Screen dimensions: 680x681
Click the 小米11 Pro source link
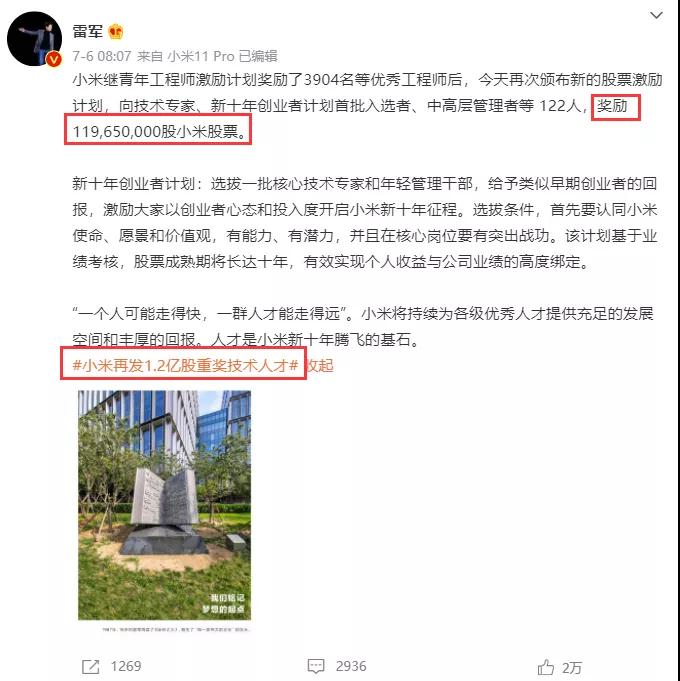201,56
